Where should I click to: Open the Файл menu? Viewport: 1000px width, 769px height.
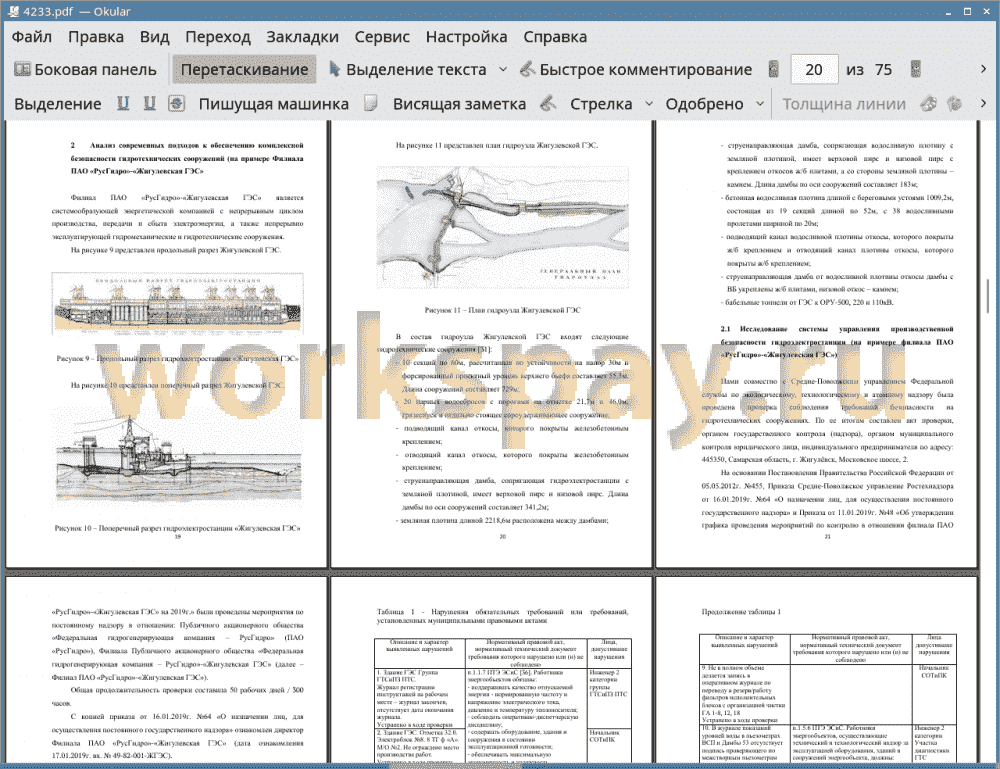pyautogui.click(x=31, y=37)
